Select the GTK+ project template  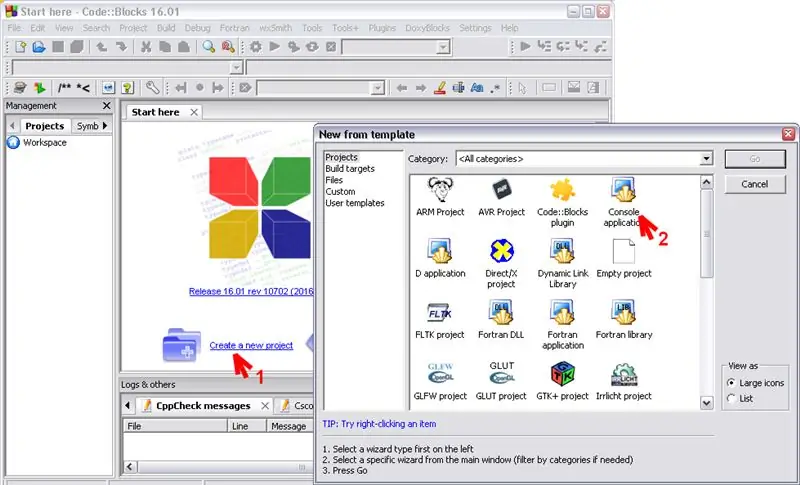[562, 381]
